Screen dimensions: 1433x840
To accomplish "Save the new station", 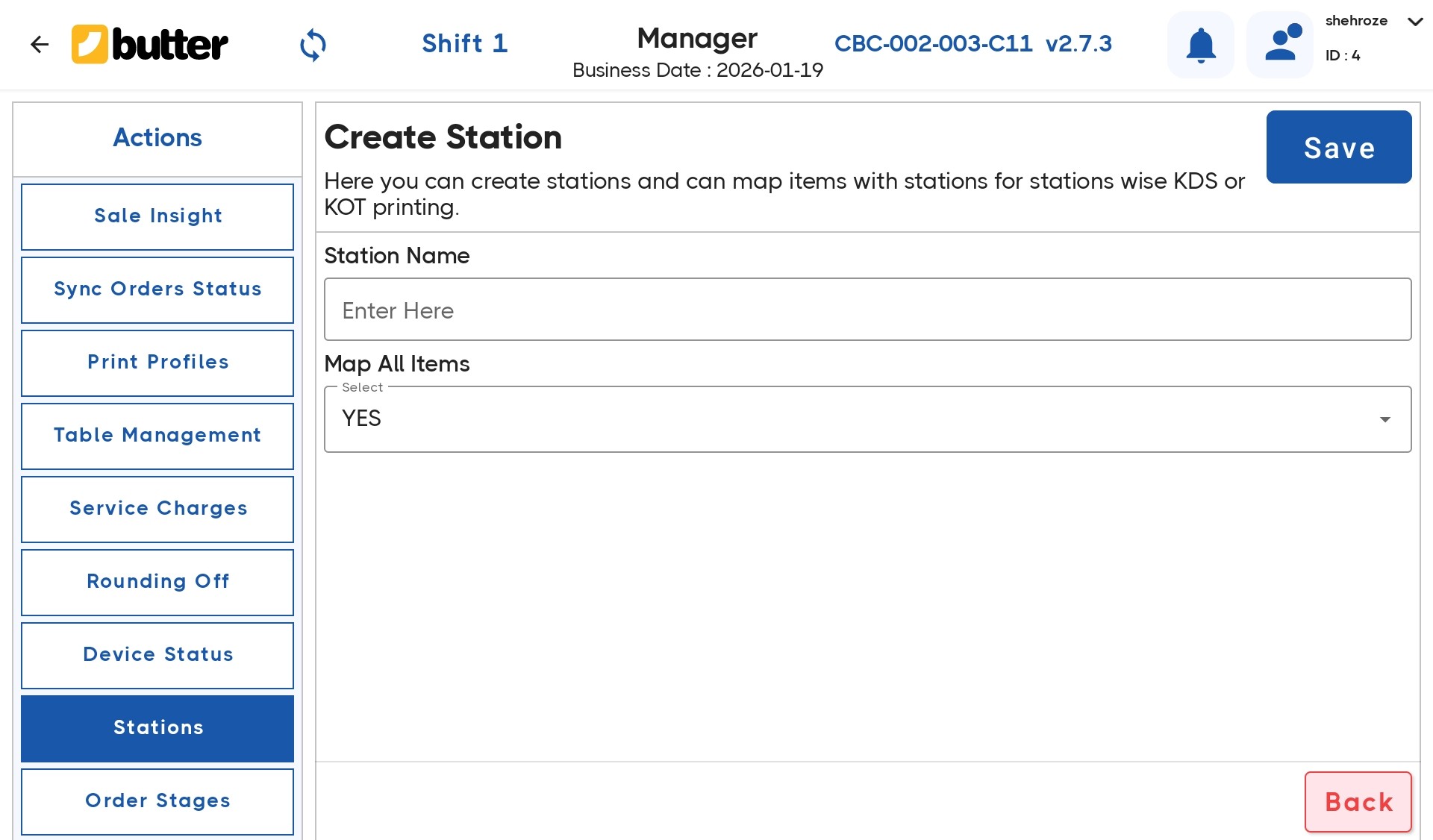I will [x=1338, y=147].
